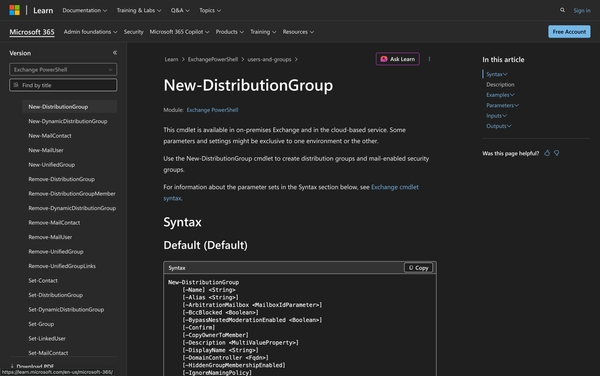Collapse the Version sidebar with double-chevron icon
This screenshot has width=600, height=376.
[x=115, y=53]
